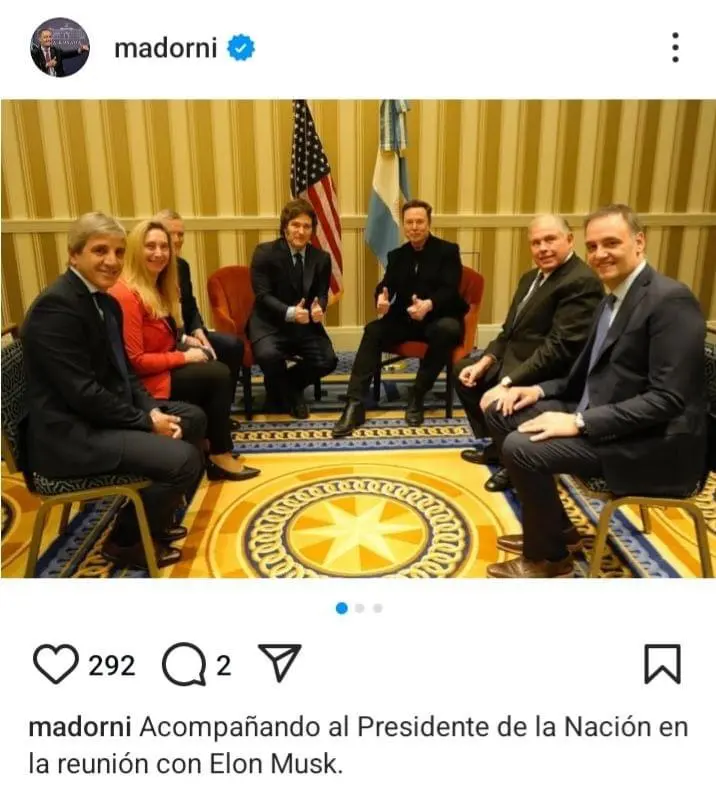Save post using bookmark icon
Viewport: 716px width, 800px height.
tap(662, 664)
